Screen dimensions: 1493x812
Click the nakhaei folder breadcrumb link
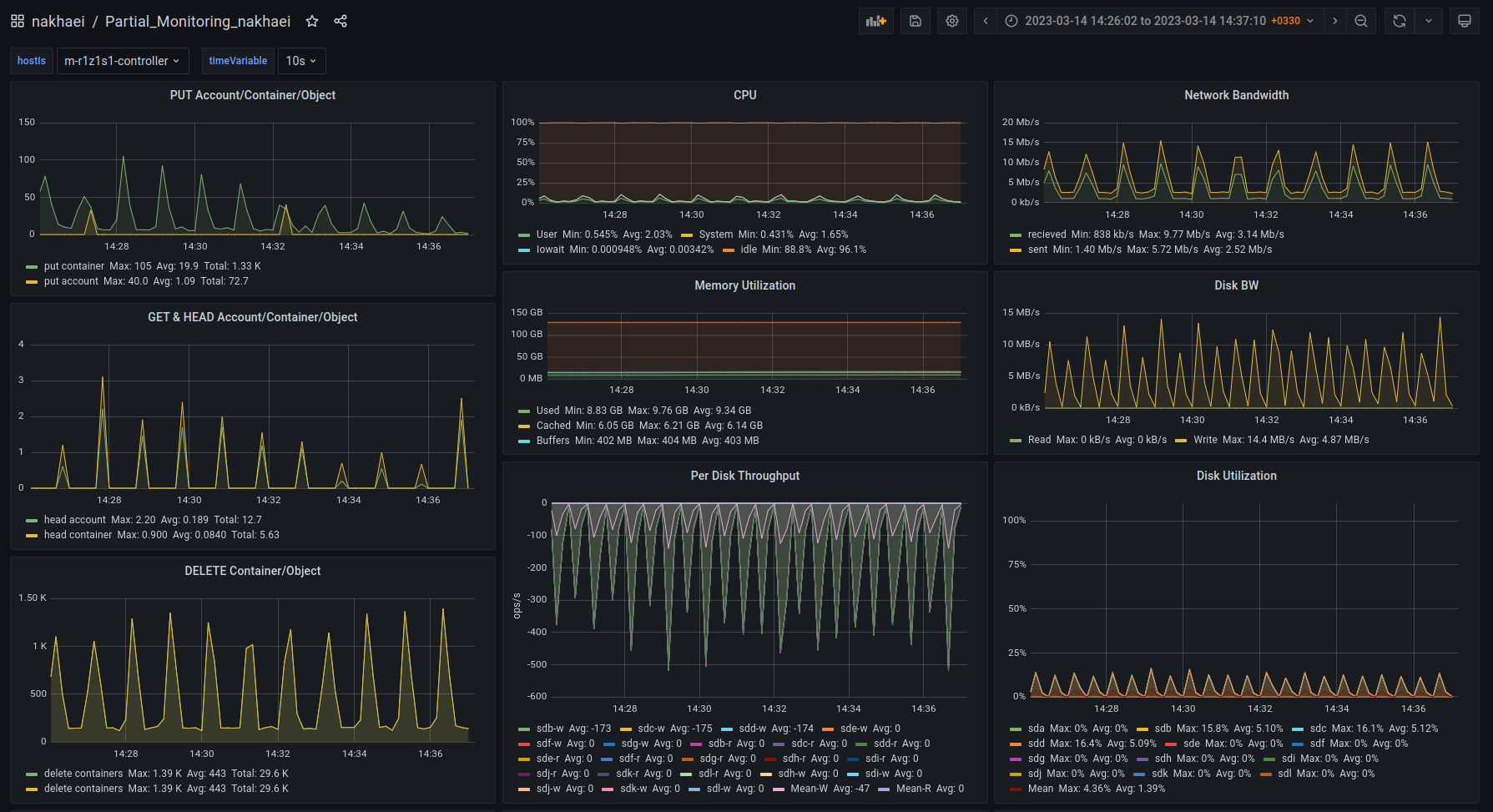58,21
